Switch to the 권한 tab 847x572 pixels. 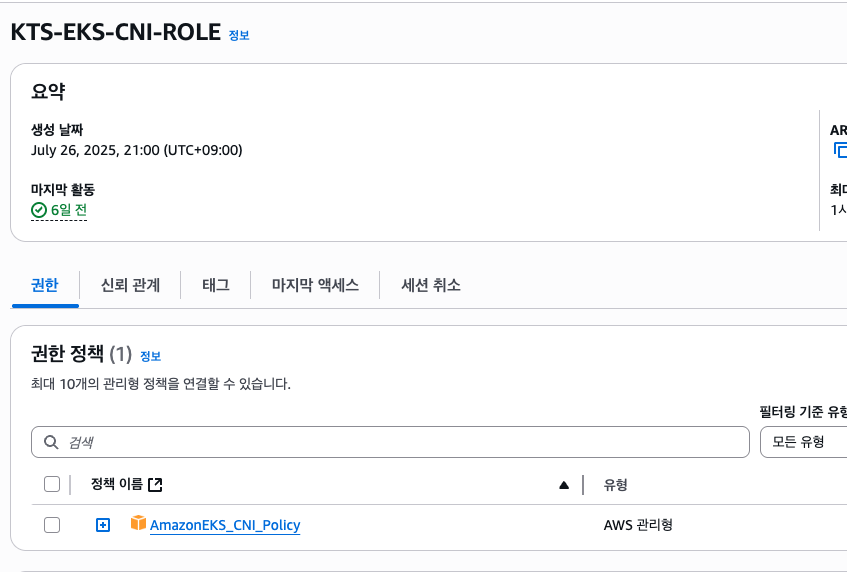[45, 285]
